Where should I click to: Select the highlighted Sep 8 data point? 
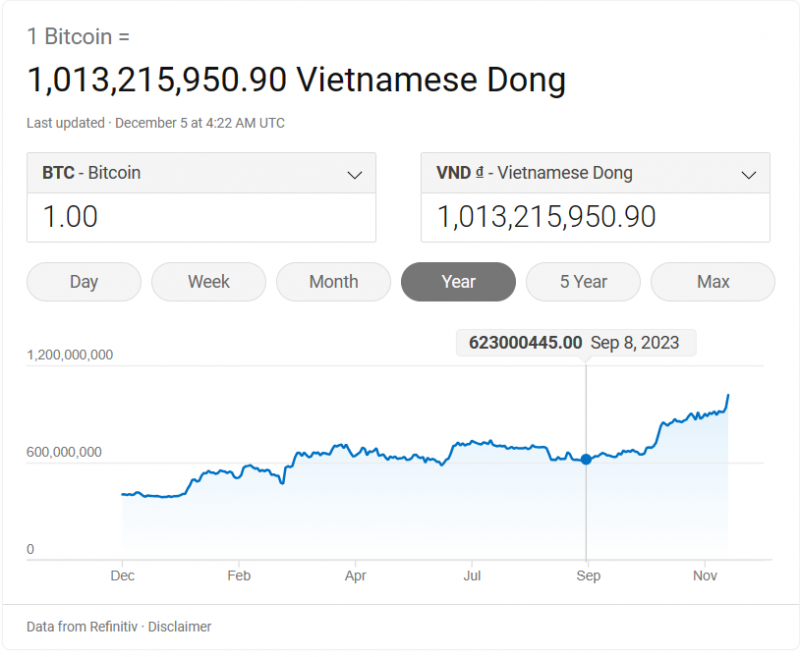tap(585, 460)
